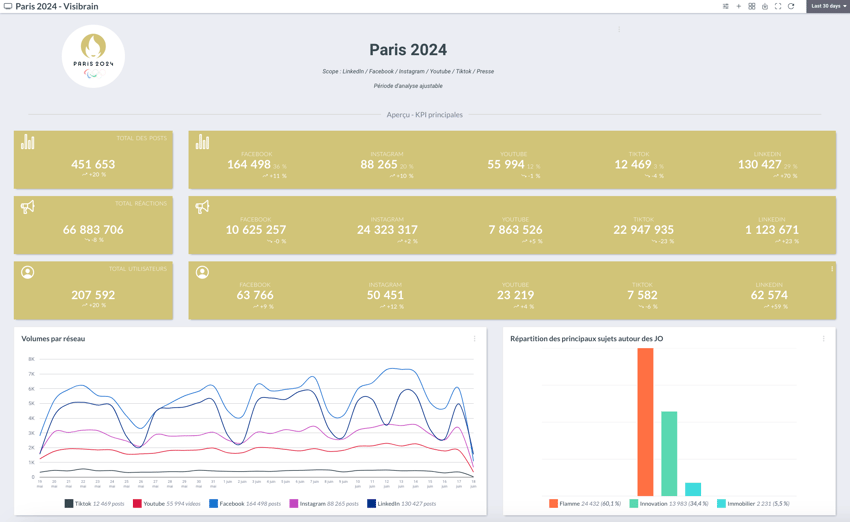
Task: Open three-dot menu of Volumes par réseau chart
Action: tap(474, 339)
